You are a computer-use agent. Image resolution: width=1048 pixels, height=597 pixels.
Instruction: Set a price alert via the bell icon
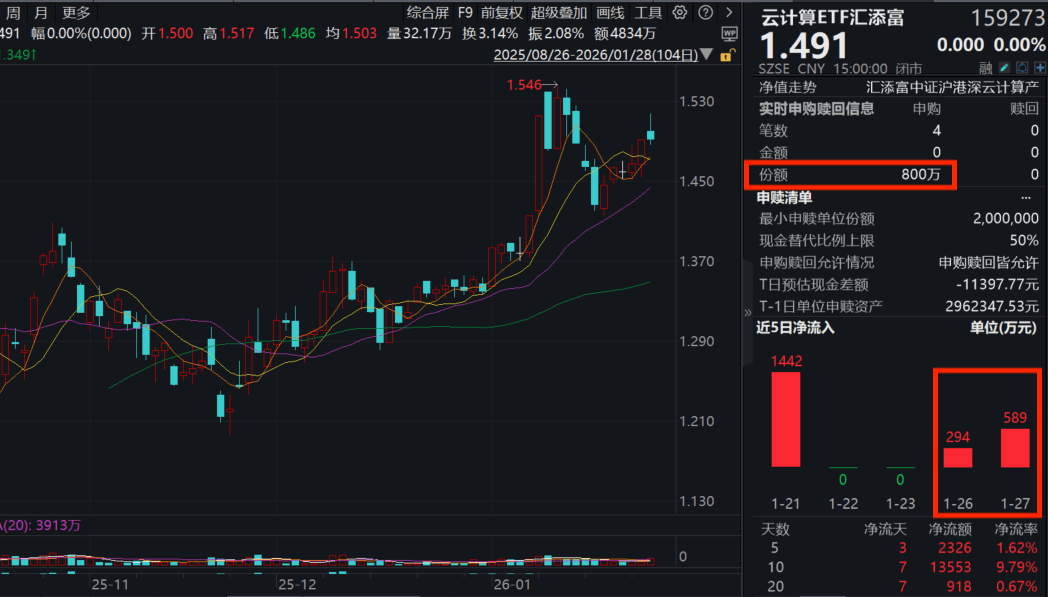click(x=1022, y=67)
